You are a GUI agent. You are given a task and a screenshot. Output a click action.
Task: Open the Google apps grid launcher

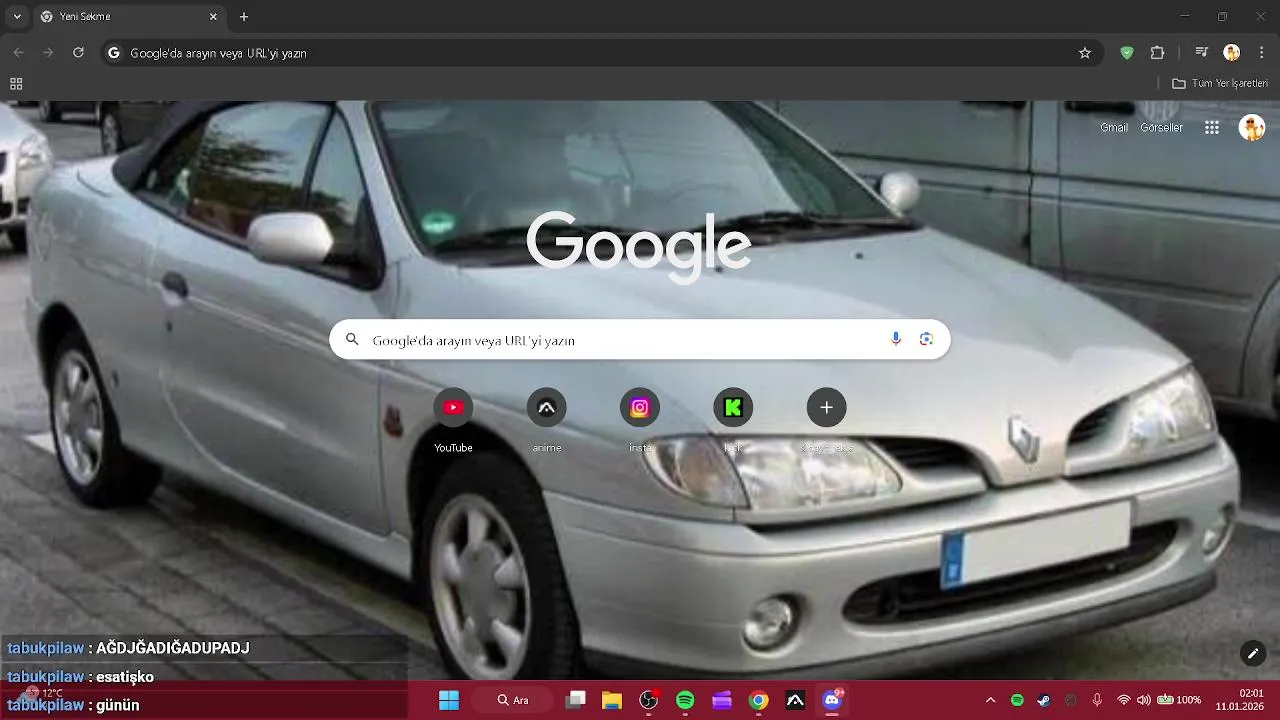(1212, 128)
